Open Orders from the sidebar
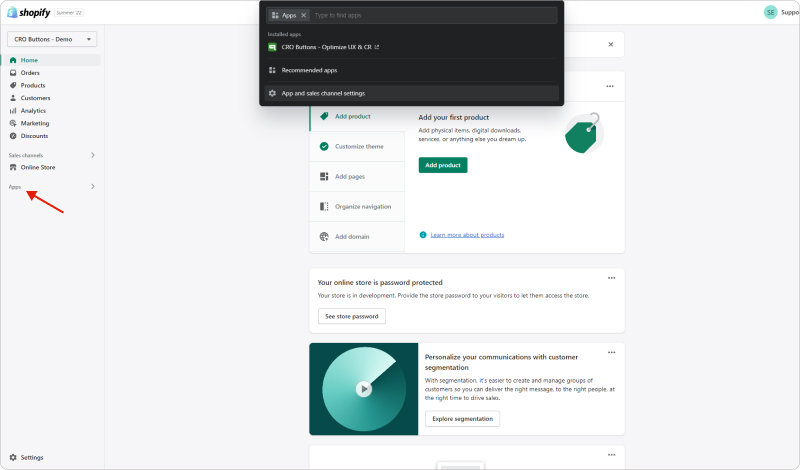Viewport: 800px width, 470px height. 30,73
